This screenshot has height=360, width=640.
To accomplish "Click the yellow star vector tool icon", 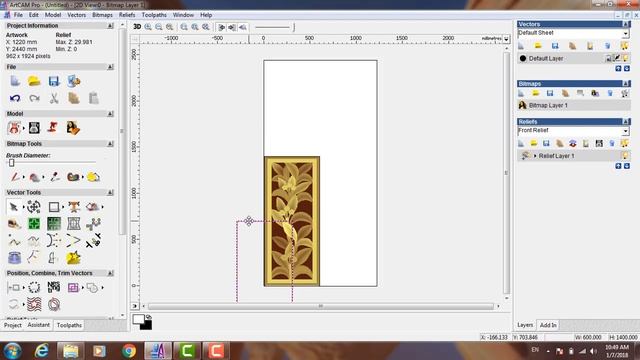I will coord(73,258).
